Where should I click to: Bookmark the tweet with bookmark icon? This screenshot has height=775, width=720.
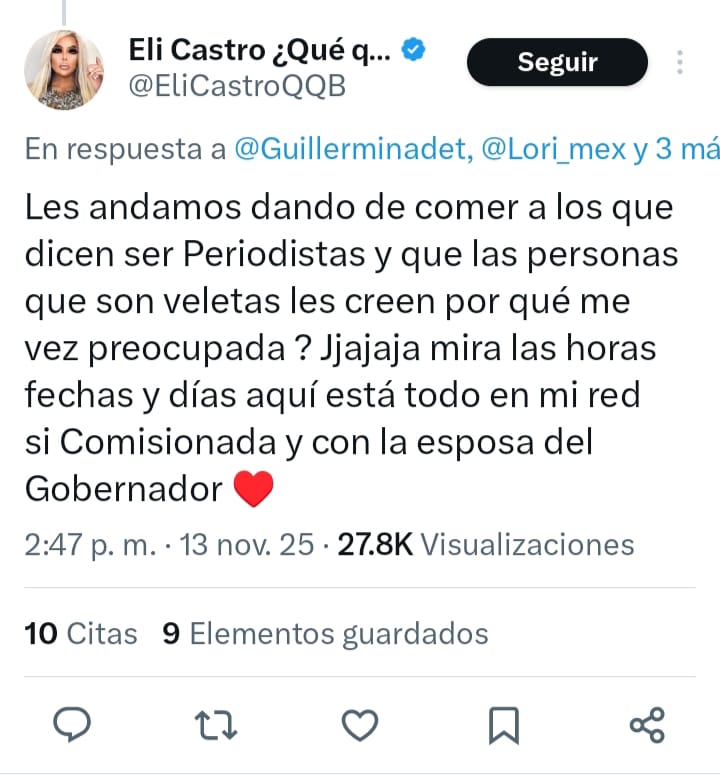click(504, 725)
